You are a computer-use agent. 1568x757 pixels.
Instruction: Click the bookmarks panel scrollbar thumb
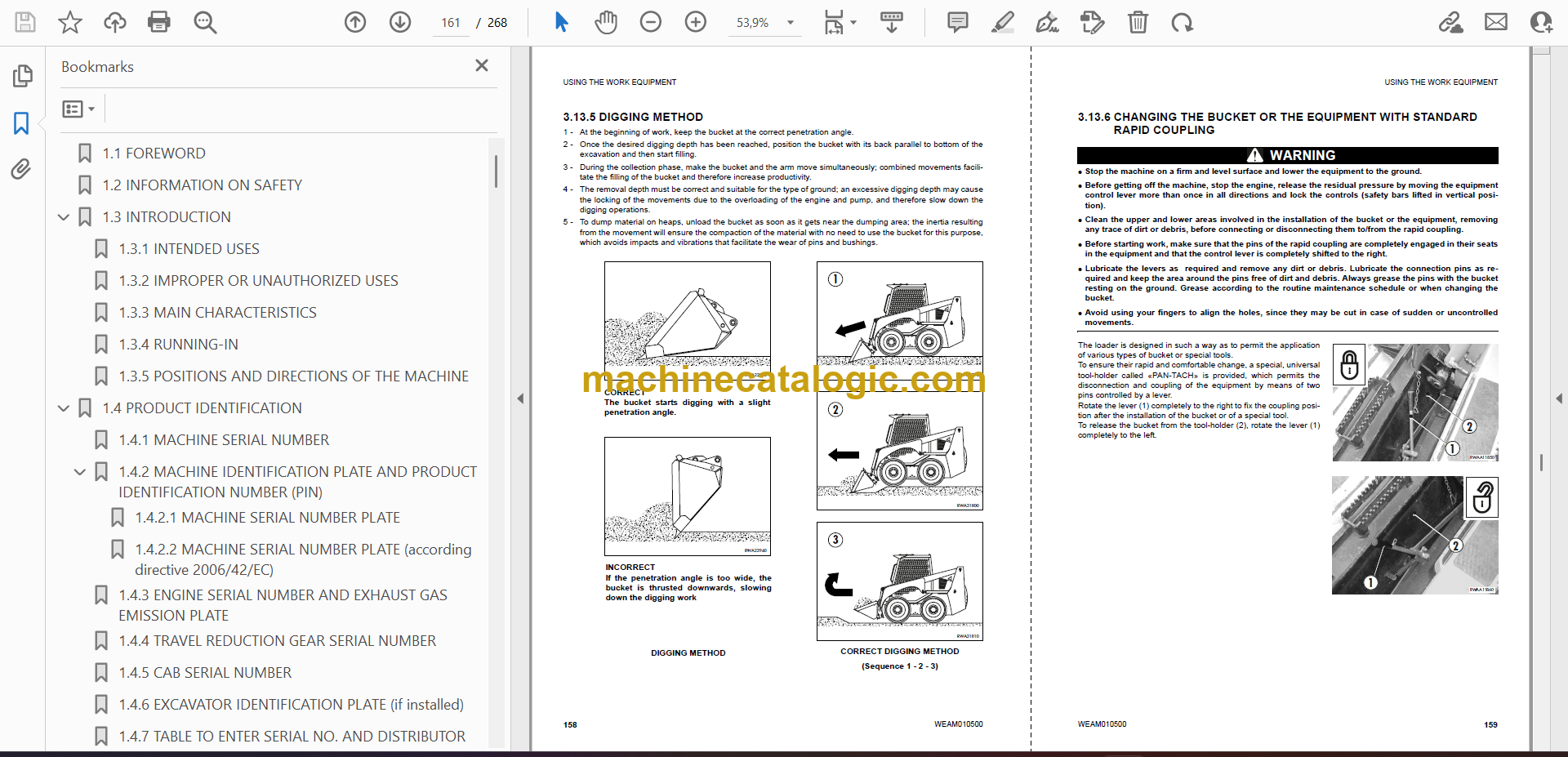tap(496, 171)
